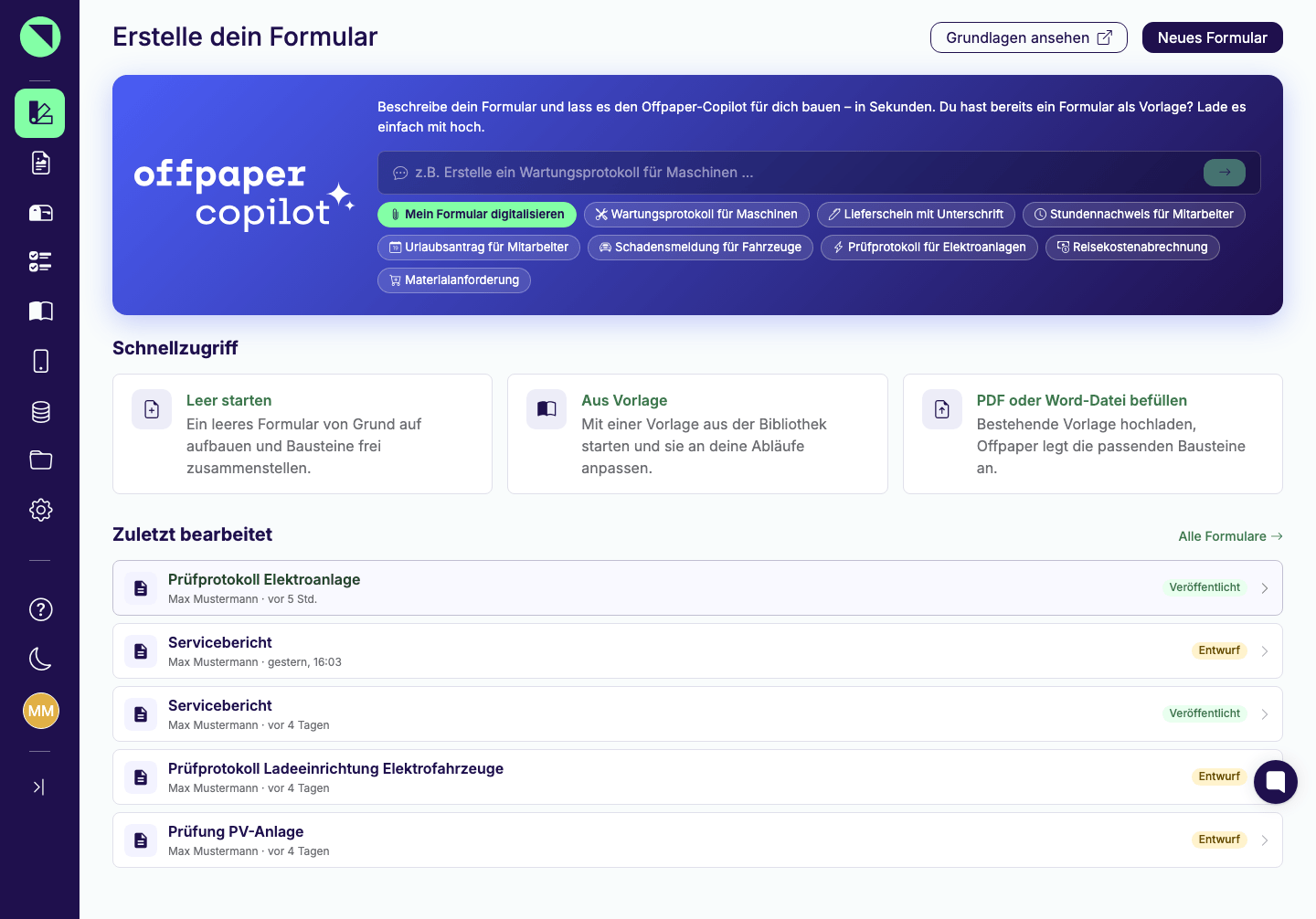The height and width of the screenshot is (919, 1316).
Task: Open the template library book icon in sidebar
Action: coord(40,312)
